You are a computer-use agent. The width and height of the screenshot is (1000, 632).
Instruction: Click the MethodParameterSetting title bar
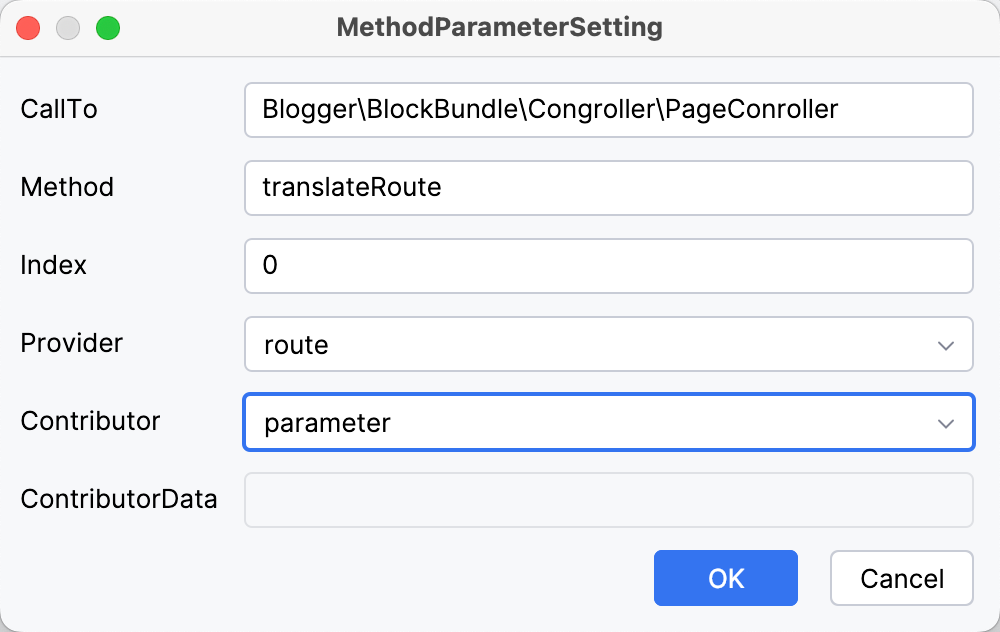pyautogui.click(x=500, y=27)
